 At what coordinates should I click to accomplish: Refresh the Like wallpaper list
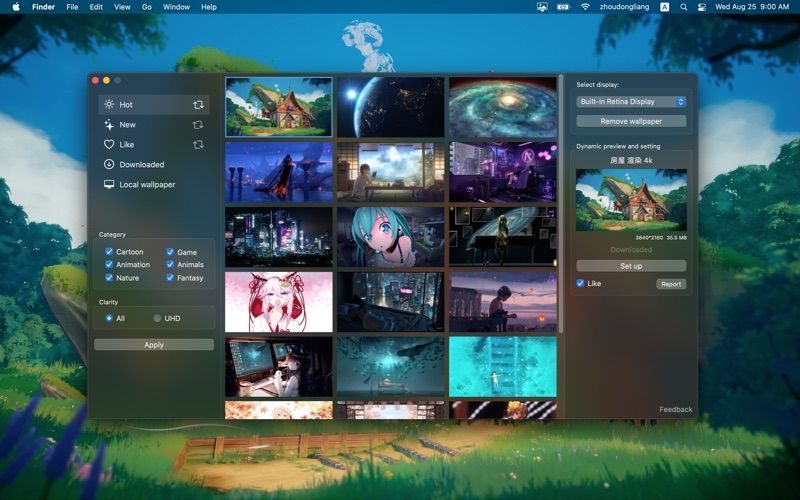198,144
